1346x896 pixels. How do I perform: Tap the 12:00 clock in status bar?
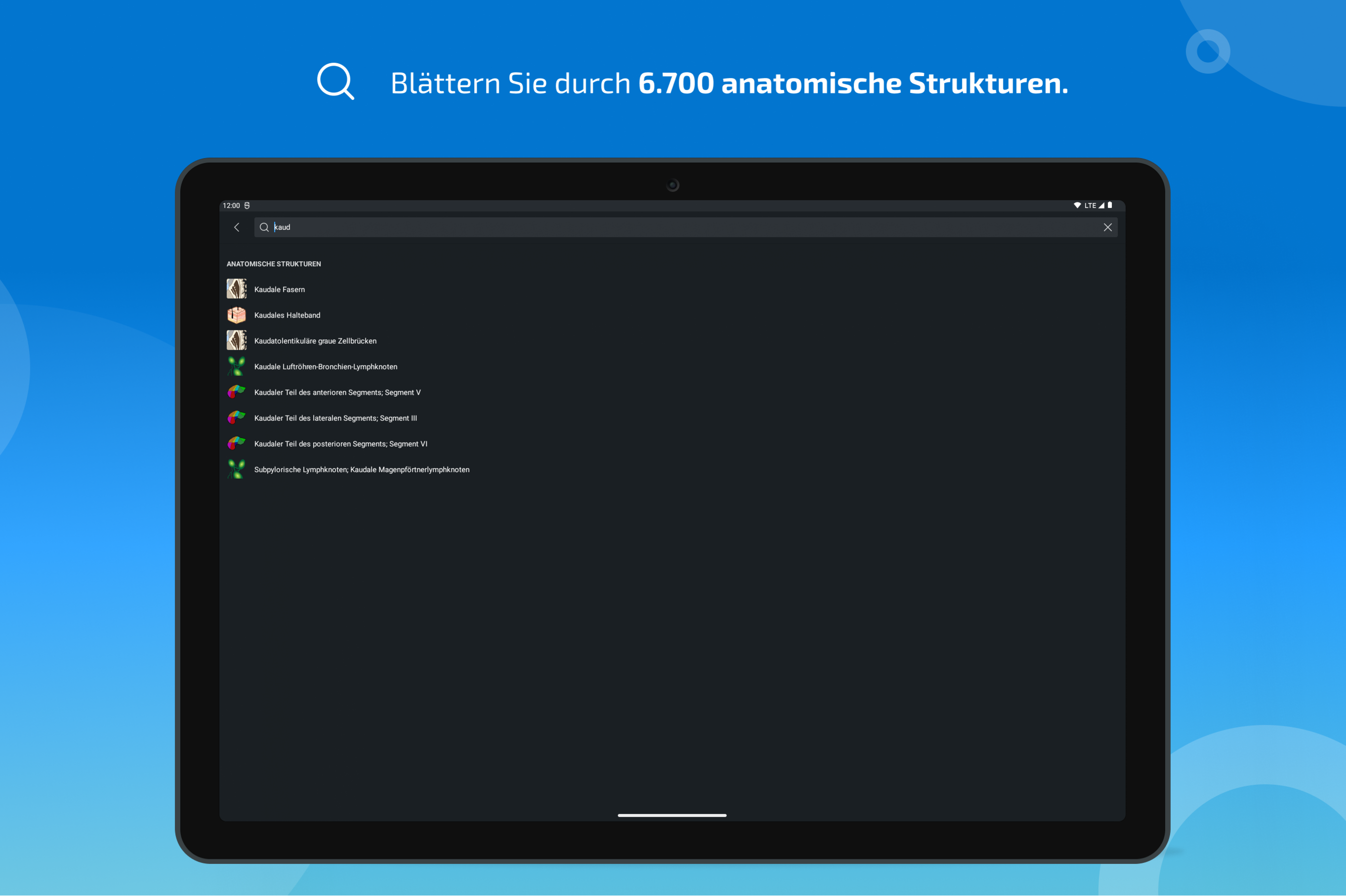point(231,205)
